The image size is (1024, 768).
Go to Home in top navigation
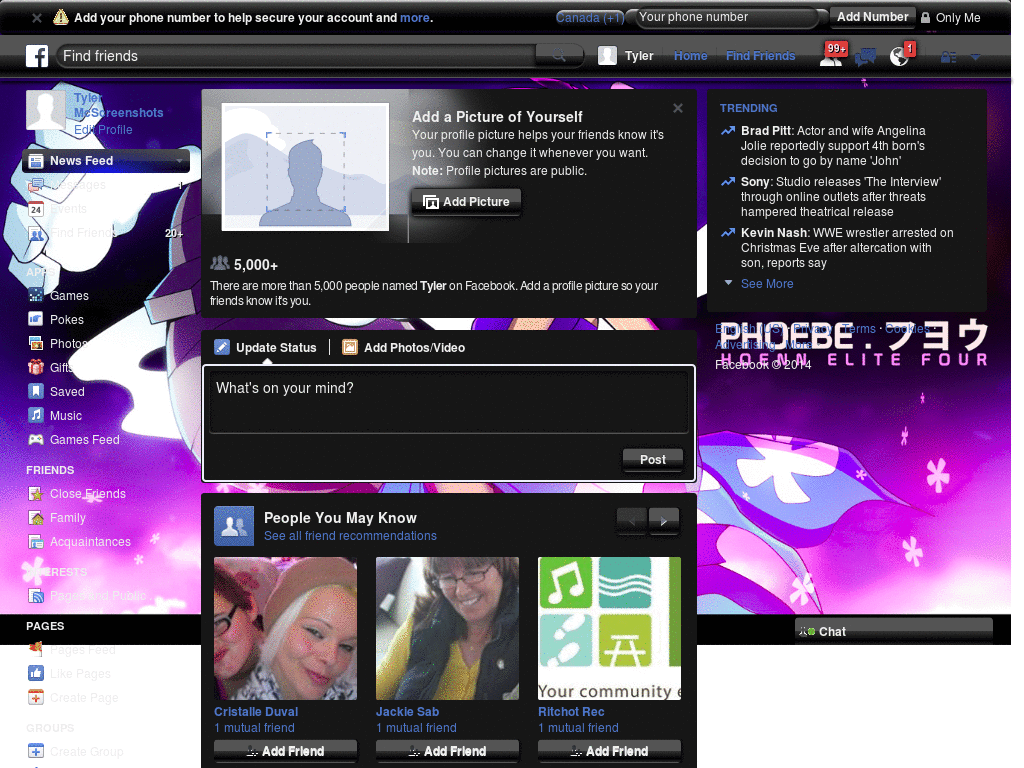click(x=690, y=56)
